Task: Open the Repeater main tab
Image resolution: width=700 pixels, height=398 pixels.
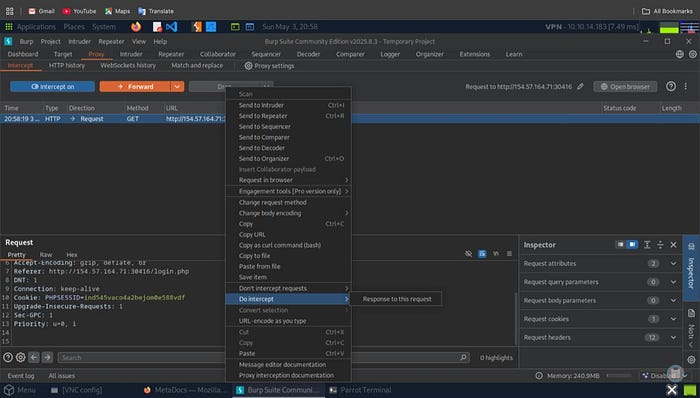Action: pos(171,54)
